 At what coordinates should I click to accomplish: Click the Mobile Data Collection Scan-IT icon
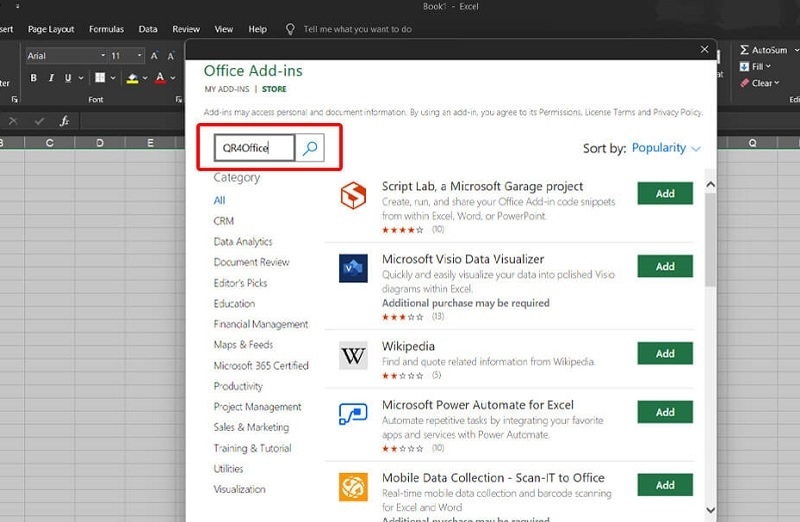pyautogui.click(x=353, y=486)
